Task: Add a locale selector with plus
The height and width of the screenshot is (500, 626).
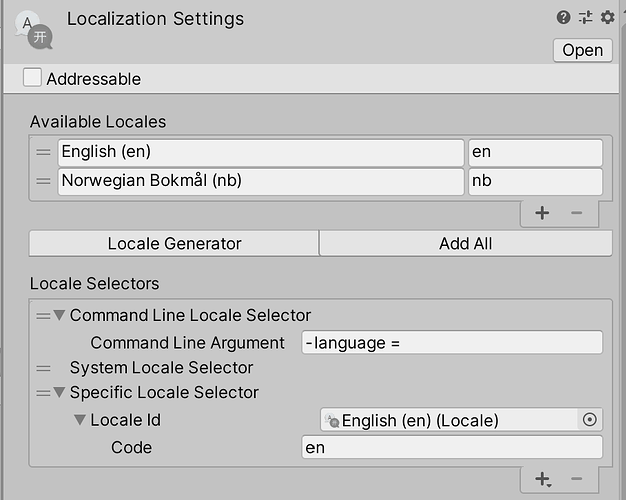Action: 542,480
